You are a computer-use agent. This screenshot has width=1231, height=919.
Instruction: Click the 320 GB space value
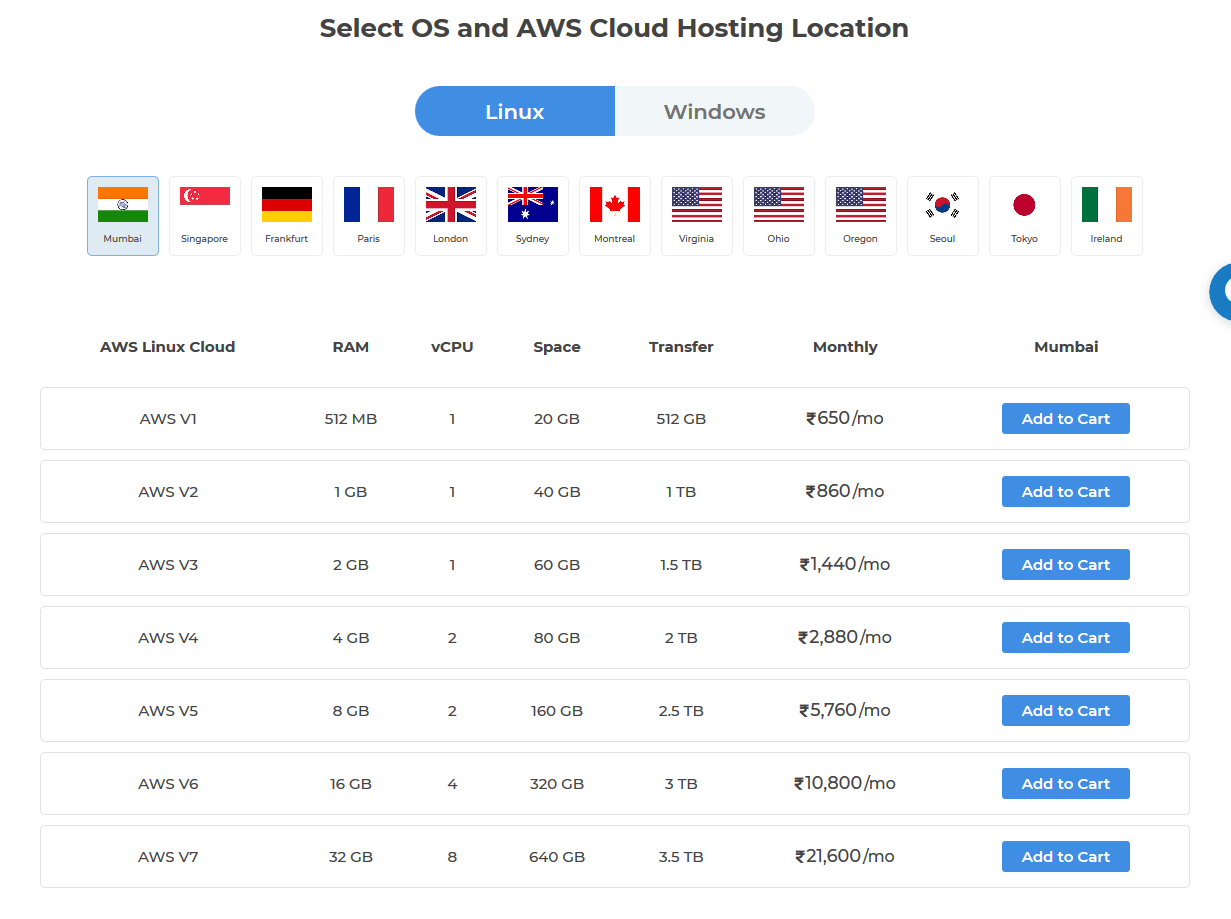pyautogui.click(x=557, y=784)
